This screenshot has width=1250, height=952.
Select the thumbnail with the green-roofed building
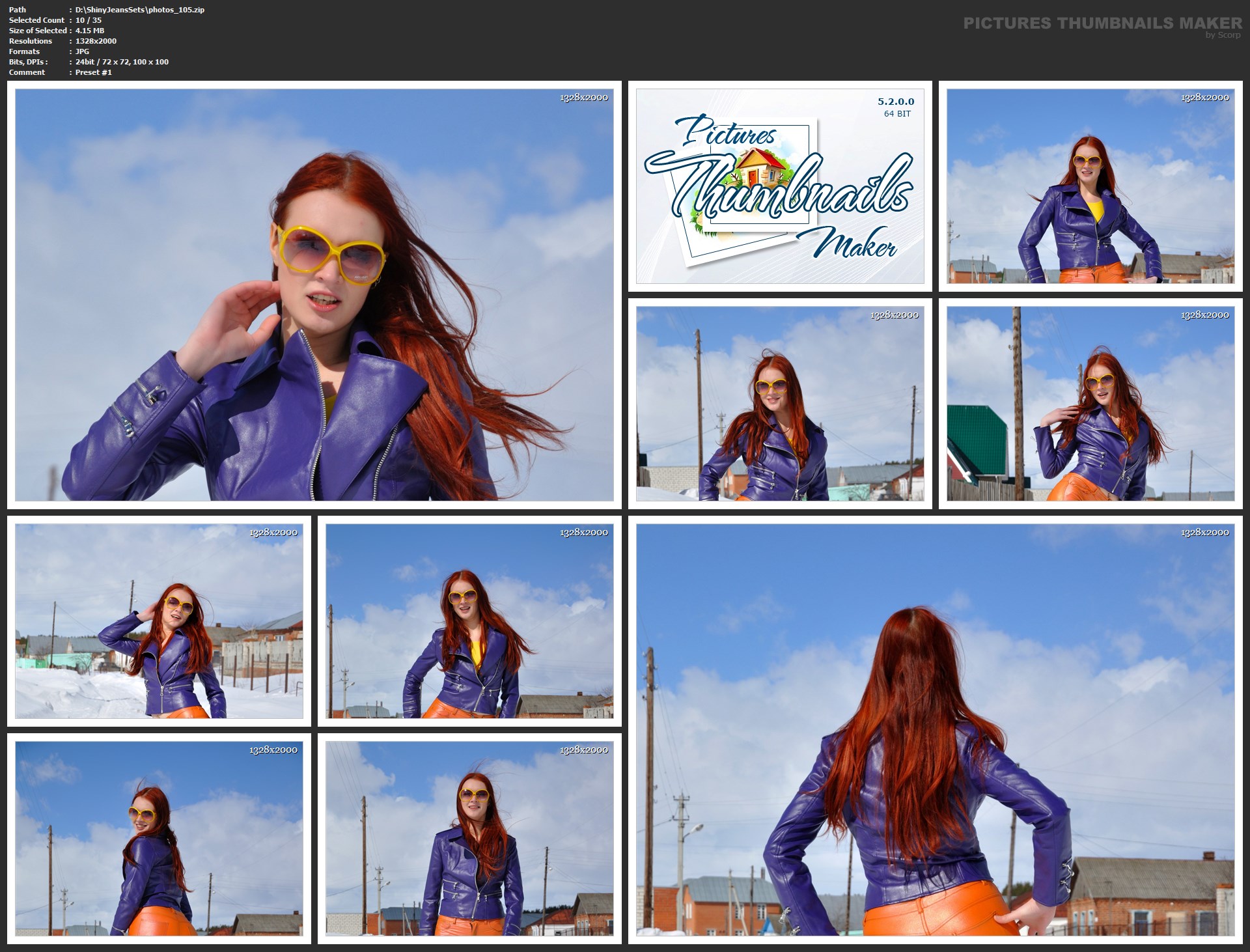coord(1090,404)
